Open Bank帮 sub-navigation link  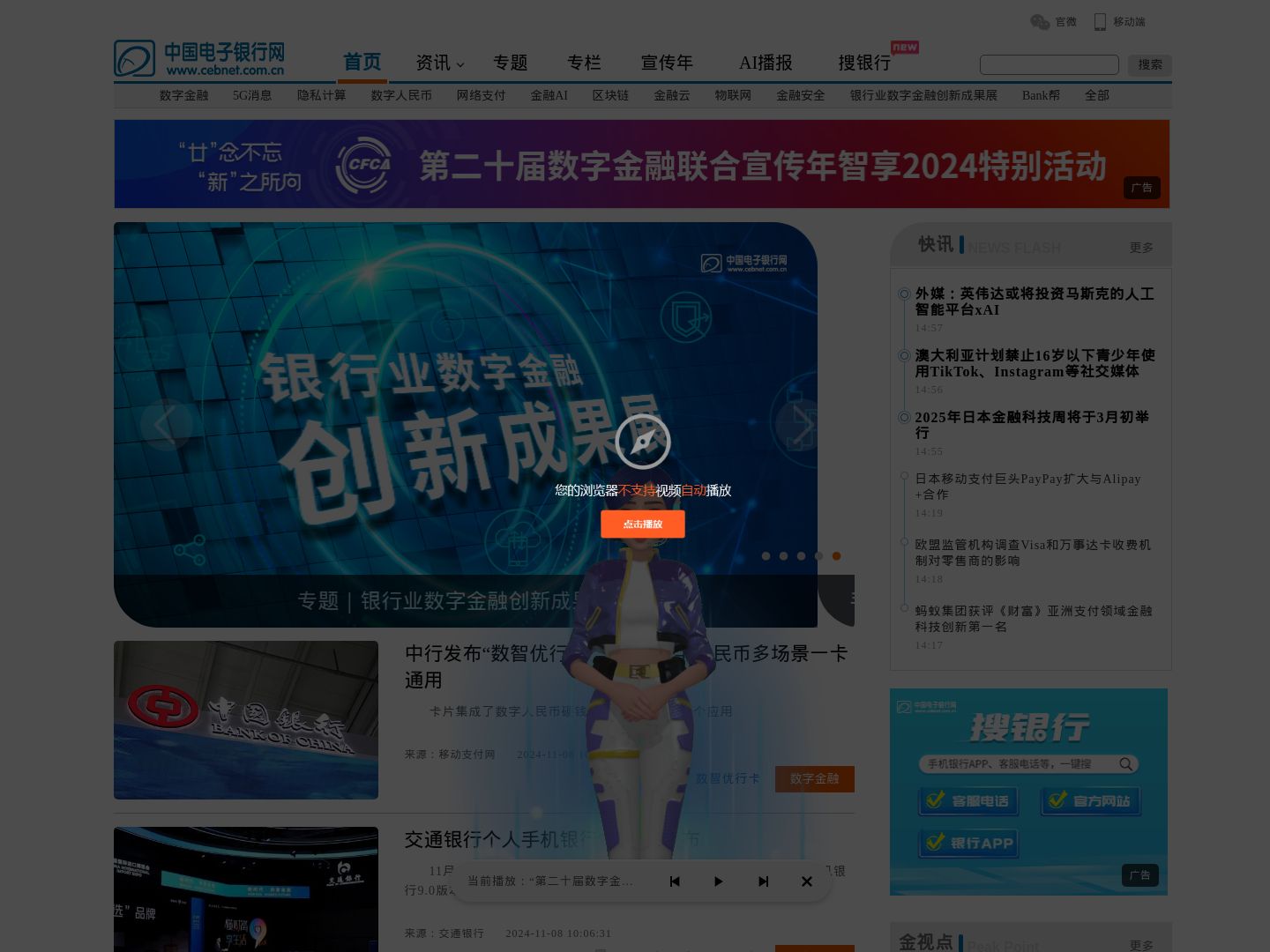[1041, 95]
